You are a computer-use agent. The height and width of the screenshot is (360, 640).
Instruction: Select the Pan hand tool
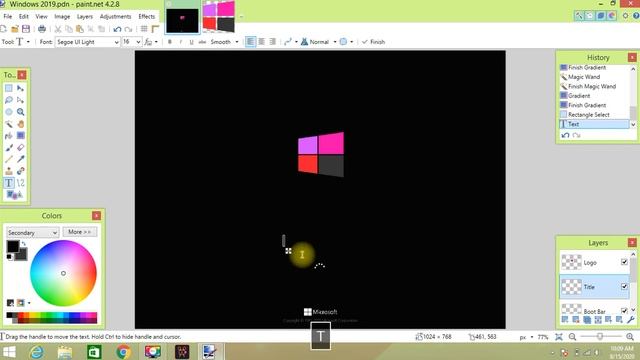click(x=20, y=124)
